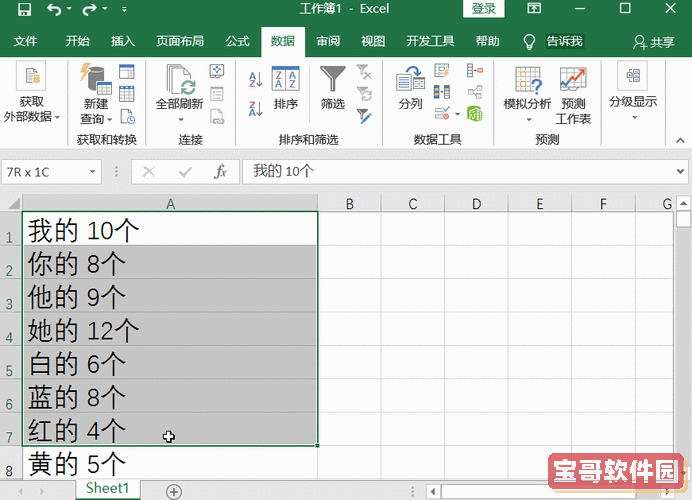
Task: Click the Flash Fill icon
Action: coord(442,70)
